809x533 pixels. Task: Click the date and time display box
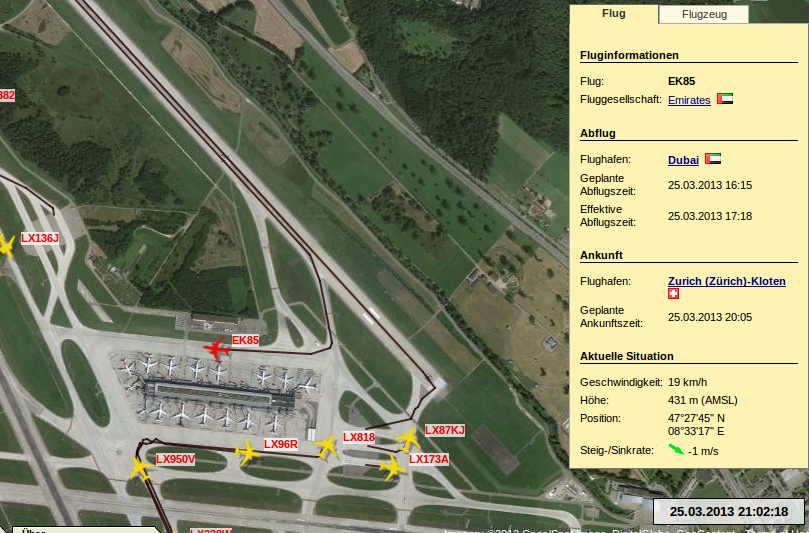(x=729, y=511)
